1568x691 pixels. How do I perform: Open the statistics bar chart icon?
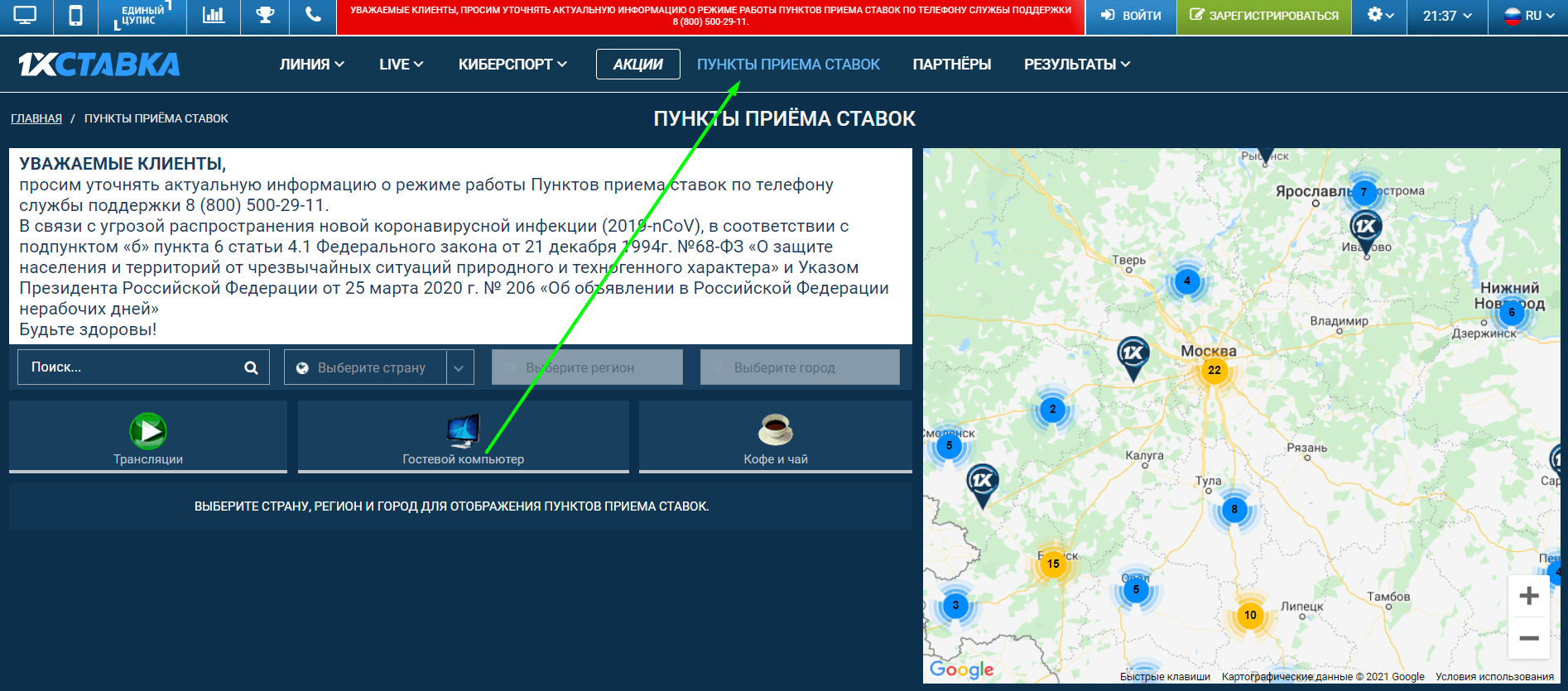[214, 16]
